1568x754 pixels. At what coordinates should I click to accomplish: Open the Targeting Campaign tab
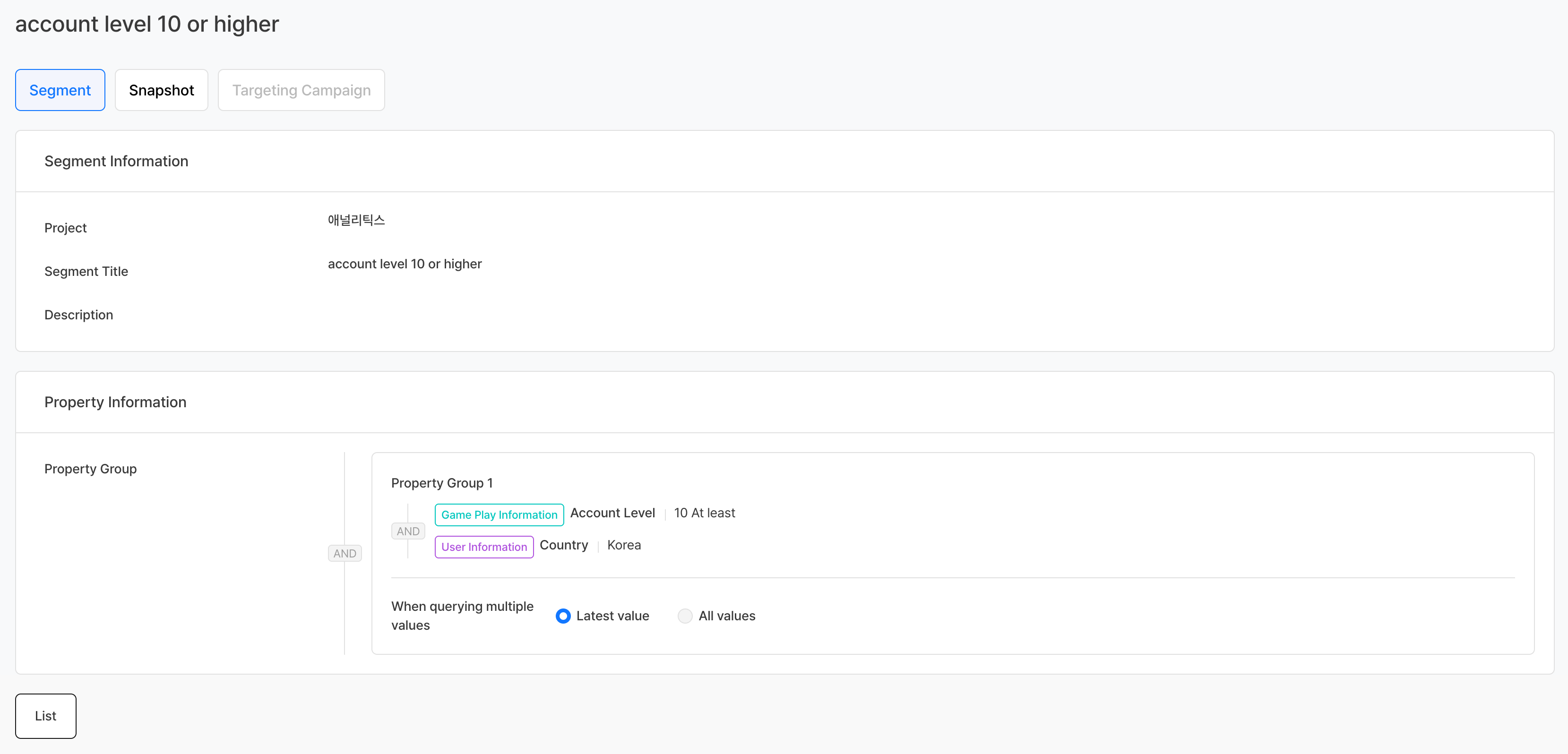tap(302, 90)
